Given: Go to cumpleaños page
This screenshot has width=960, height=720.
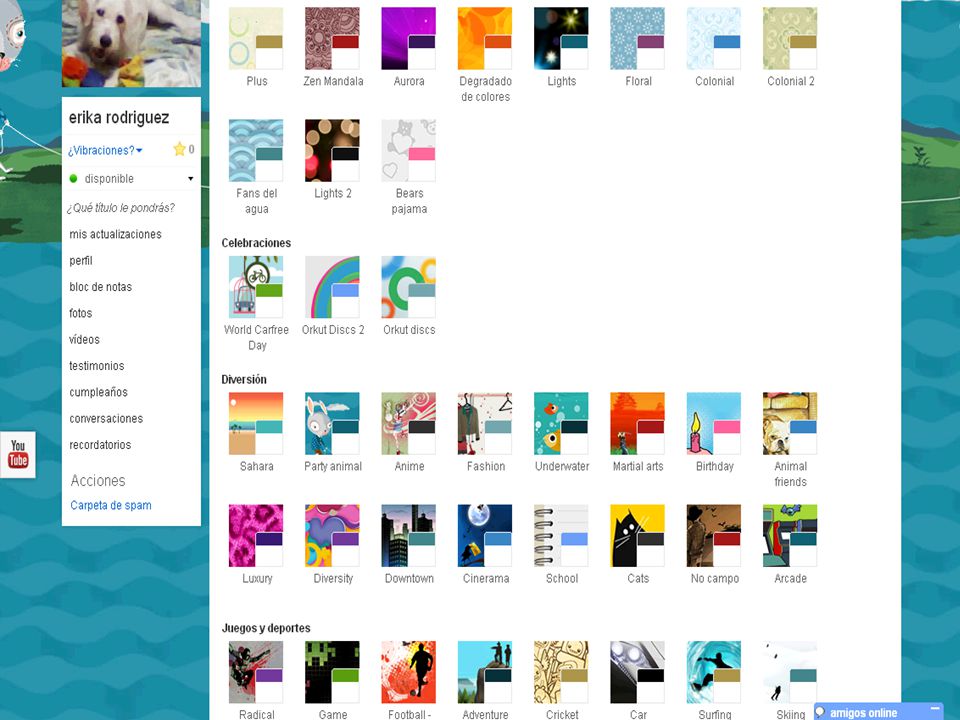Looking at the screenshot, I should [x=99, y=392].
